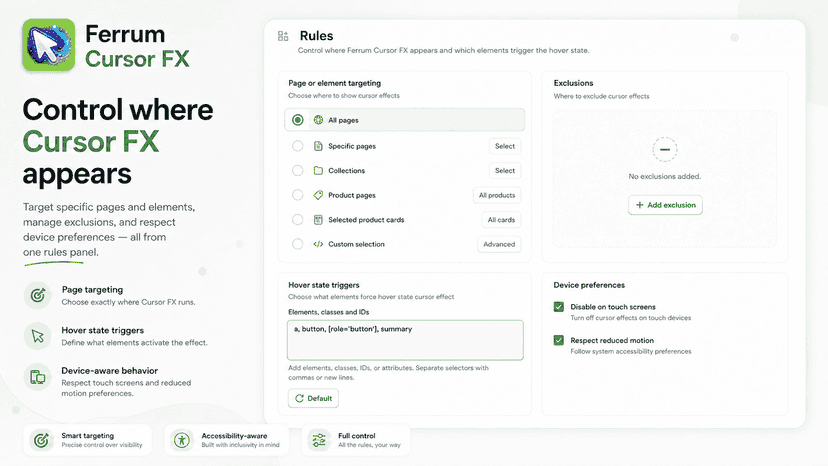Screen dimensions: 828x466
Task: Click the tag icon beside Product pages
Action: [x=318, y=195]
